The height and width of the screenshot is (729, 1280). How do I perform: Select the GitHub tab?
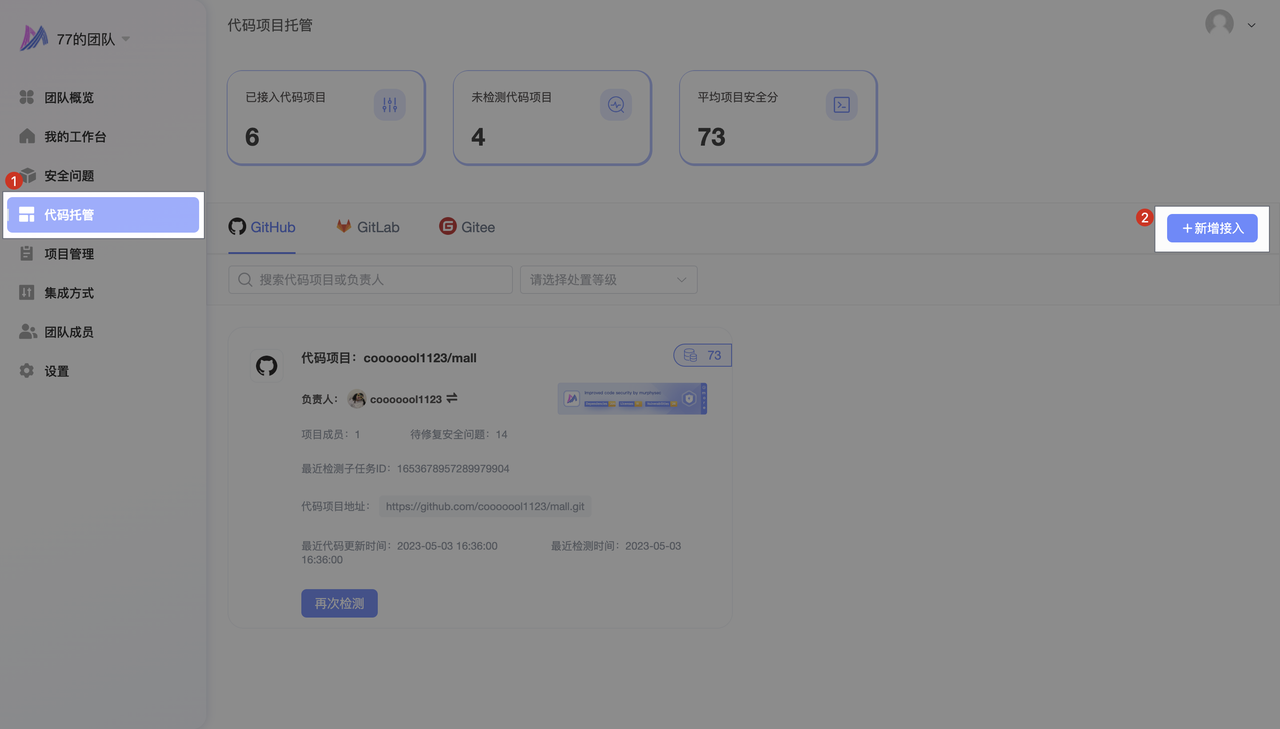coord(262,227)
